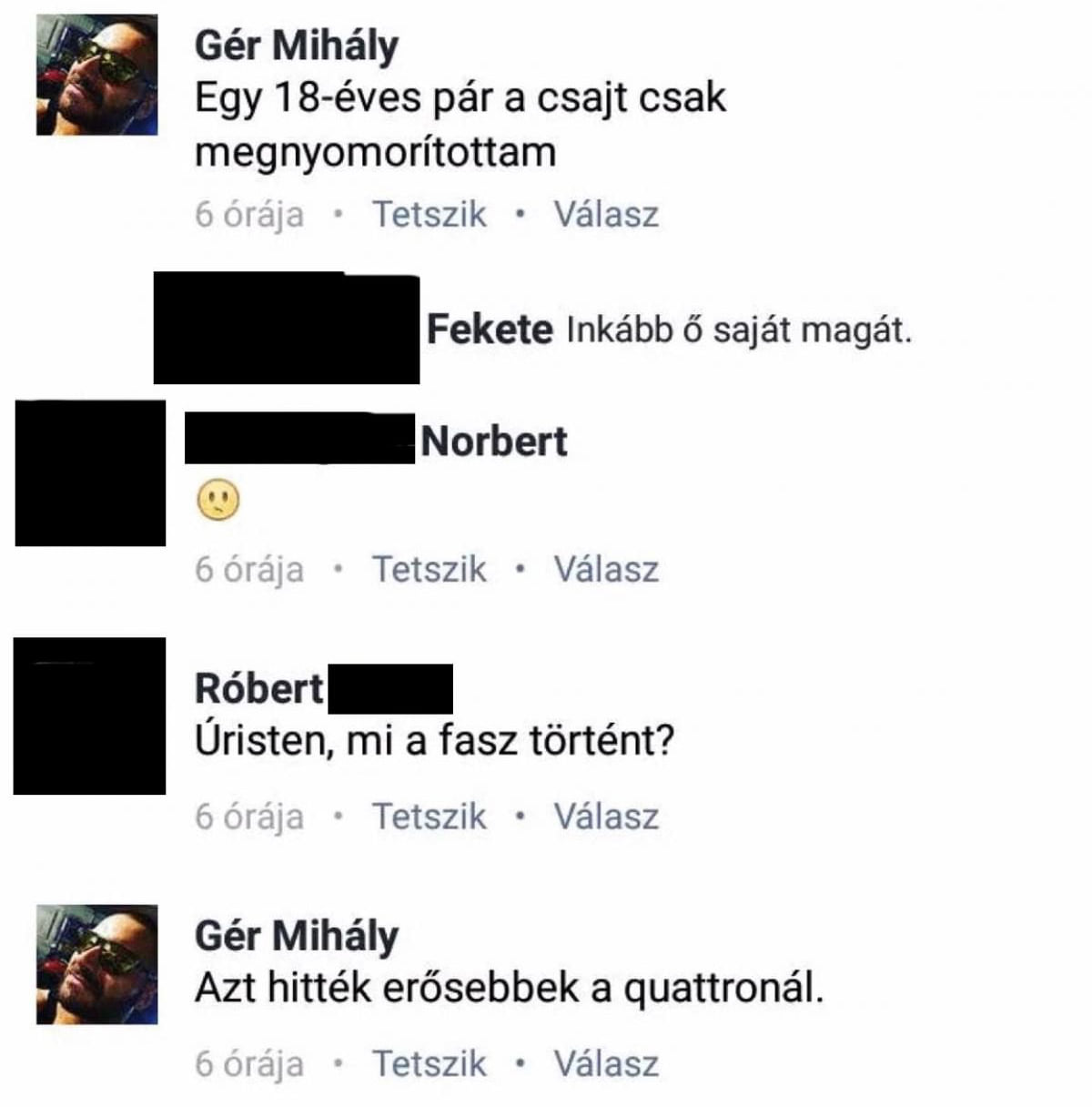1092x1107 pixels.
Task: Reply to the '18-éves pár' comment via Válasz
Action: (x=606, y=215)
